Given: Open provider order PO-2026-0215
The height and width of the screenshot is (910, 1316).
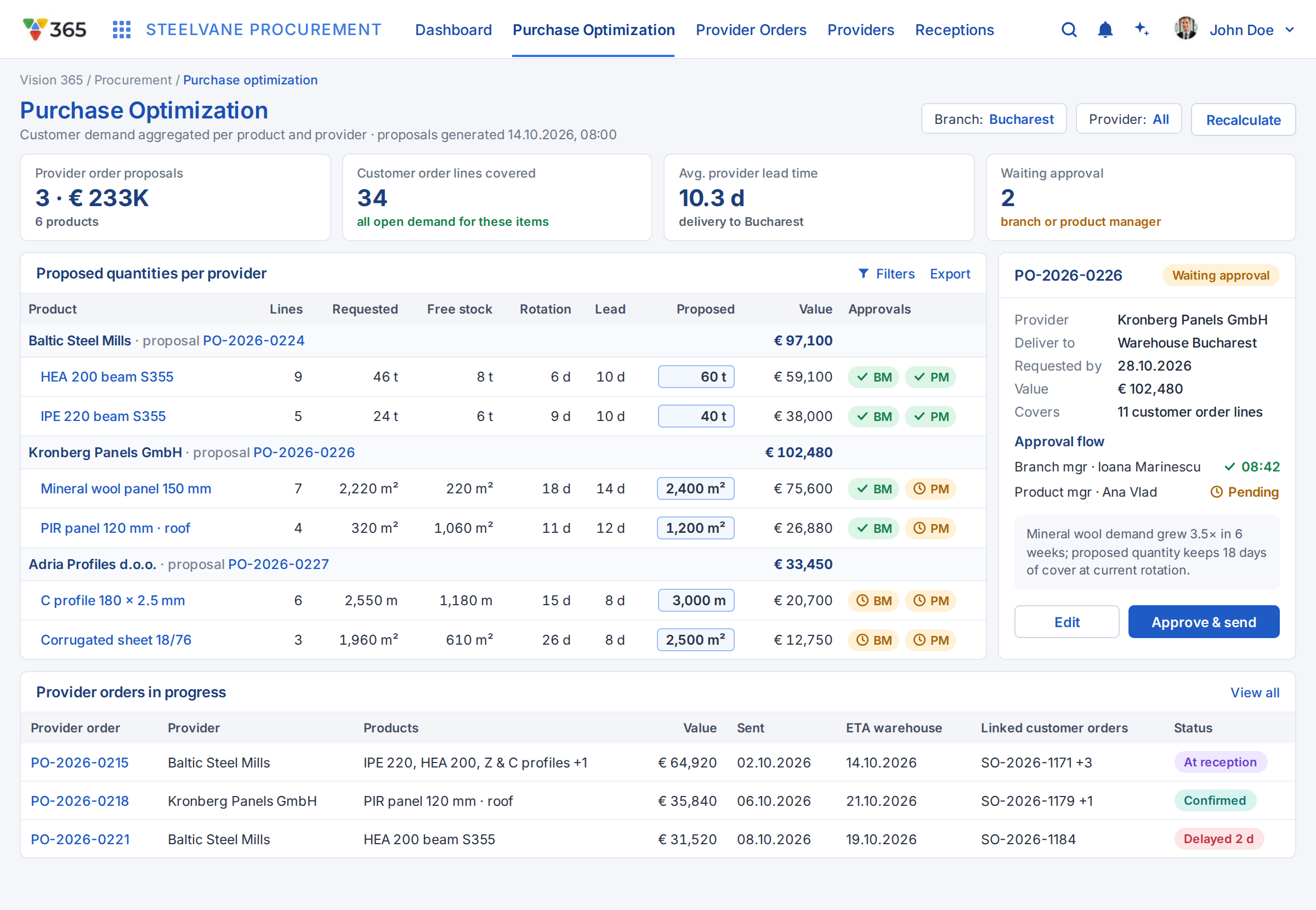Looking at the screenshot, I should click(80, 763).
